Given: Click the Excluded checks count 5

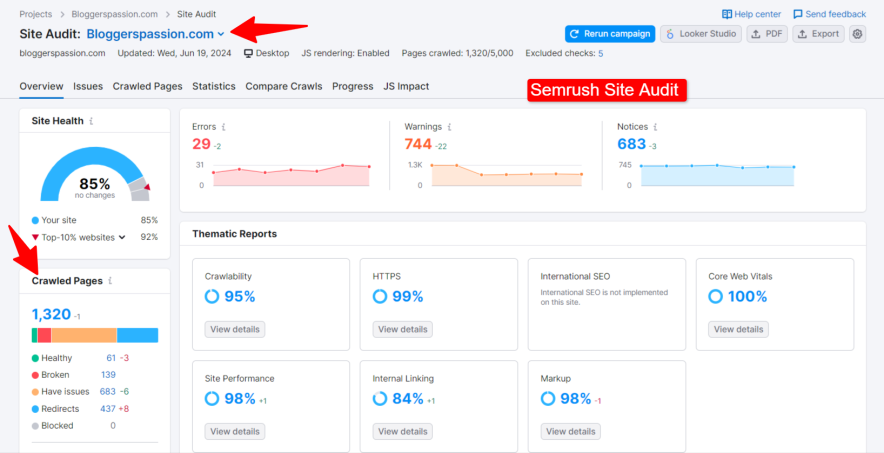Looking at the screenshot, I should [600, 53].
